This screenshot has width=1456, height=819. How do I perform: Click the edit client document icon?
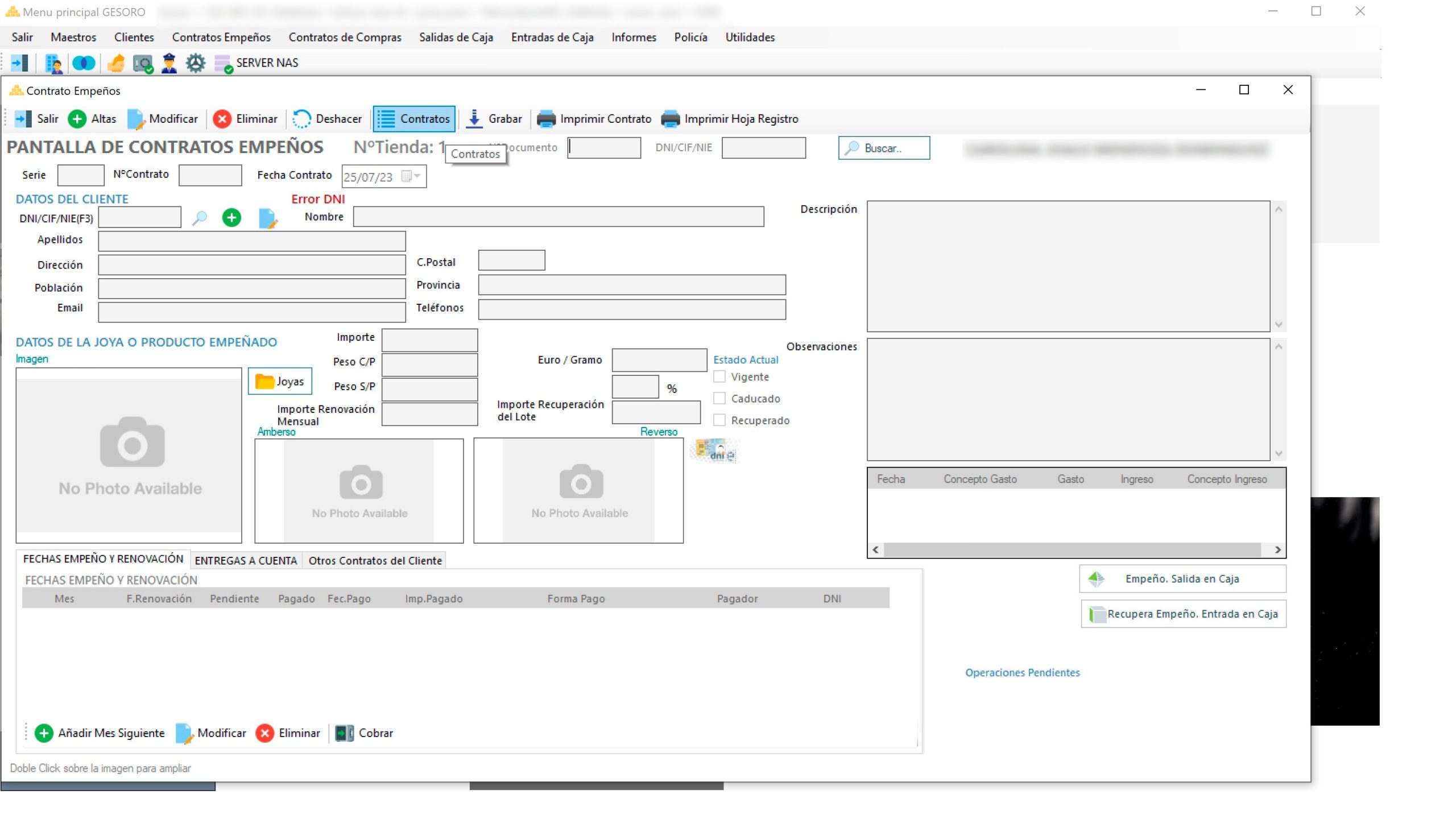(267, 218)
